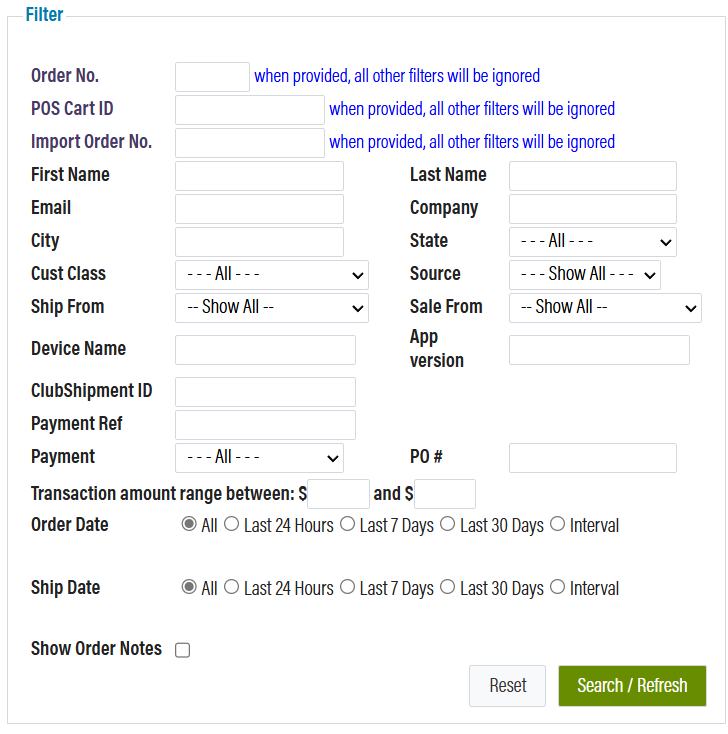Click the Last Name input field

click(592, 176)
